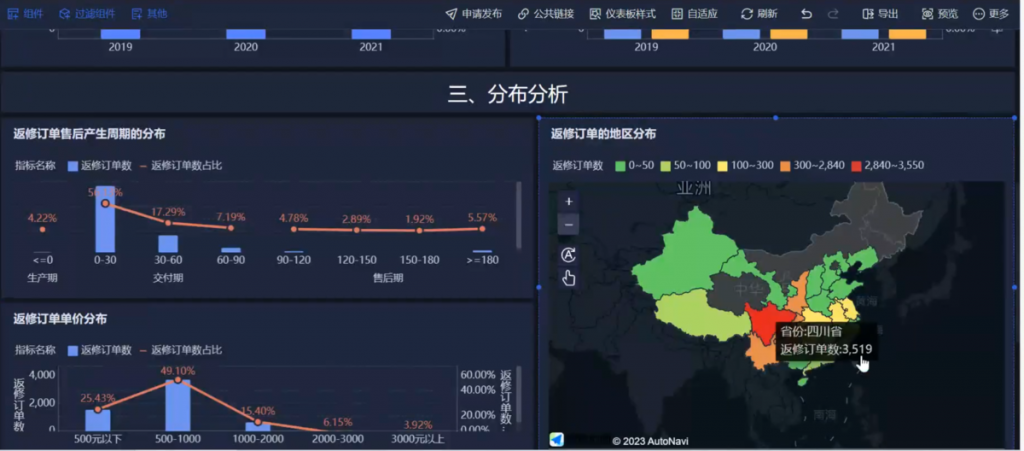Click the 3000元以上 axis label
Screen dimensions: 1024x451
point(419,439)
